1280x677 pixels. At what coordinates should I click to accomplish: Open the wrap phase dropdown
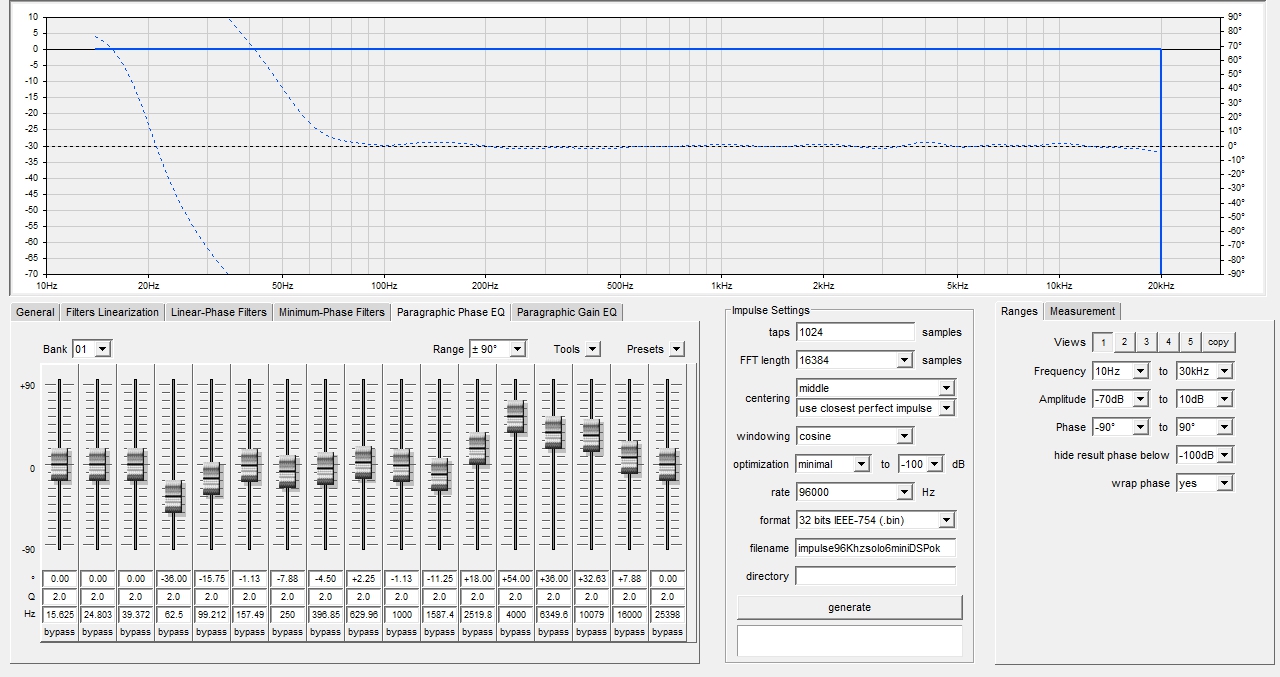tap(1224, 483)
